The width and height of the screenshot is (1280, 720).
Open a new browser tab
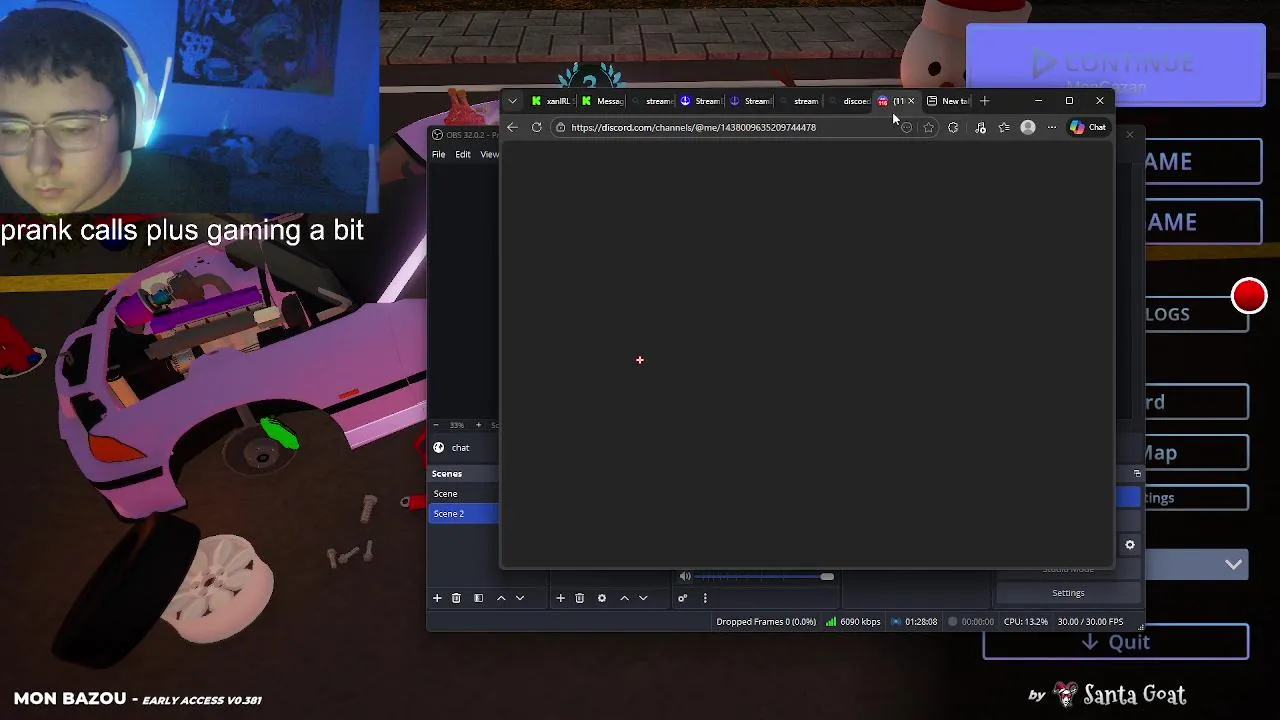tap(985, 100)
